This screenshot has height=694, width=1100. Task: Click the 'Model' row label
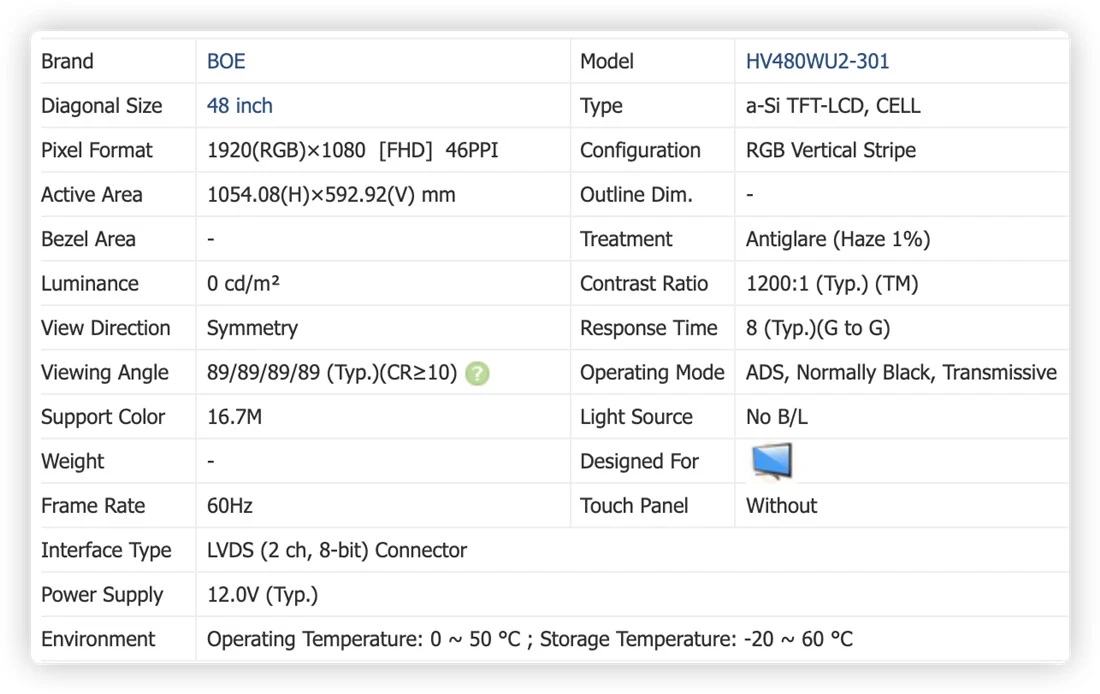tap(607, 62)
